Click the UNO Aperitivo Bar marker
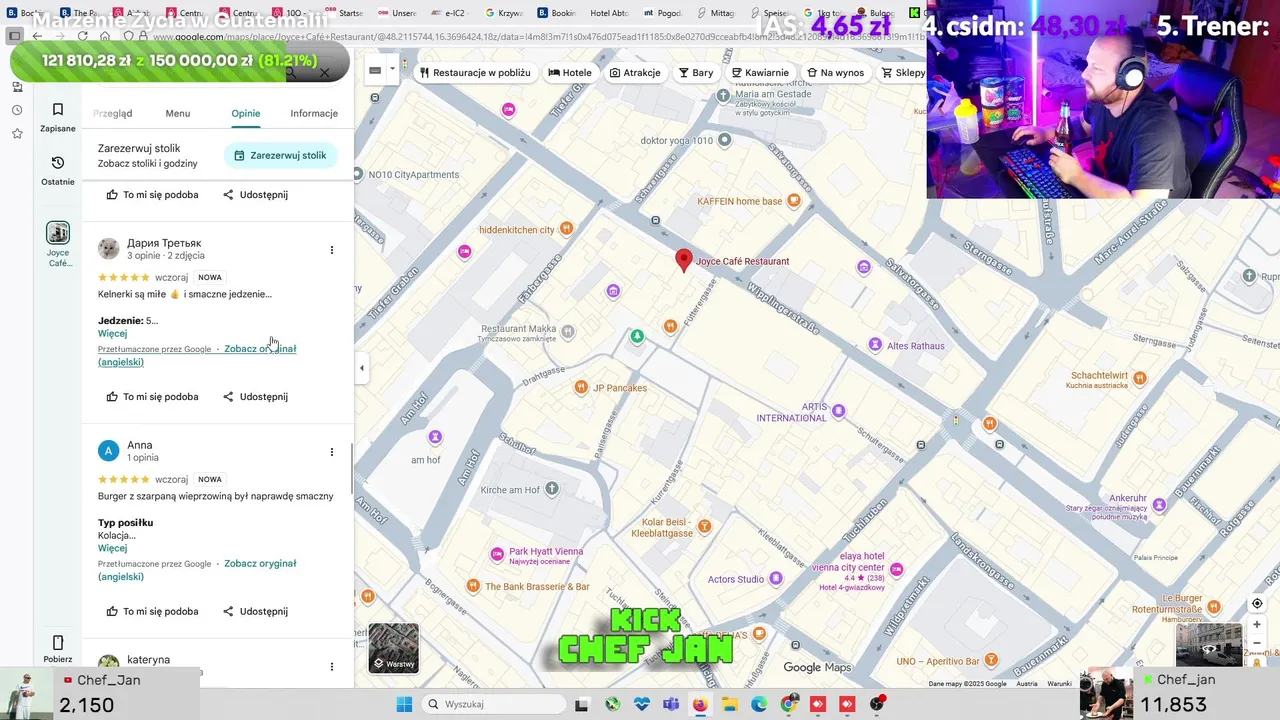1280x720 pixels. 991,660
